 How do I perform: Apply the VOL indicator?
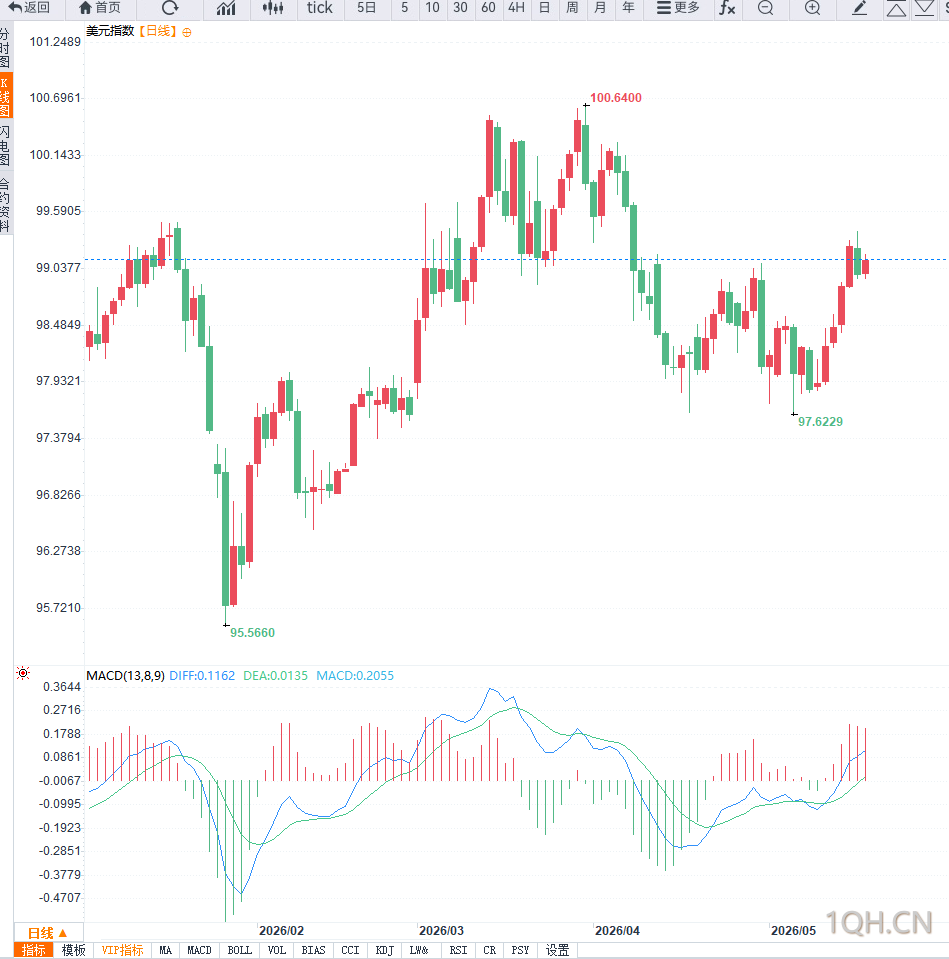pyautogui.click(x=277, y=950)
